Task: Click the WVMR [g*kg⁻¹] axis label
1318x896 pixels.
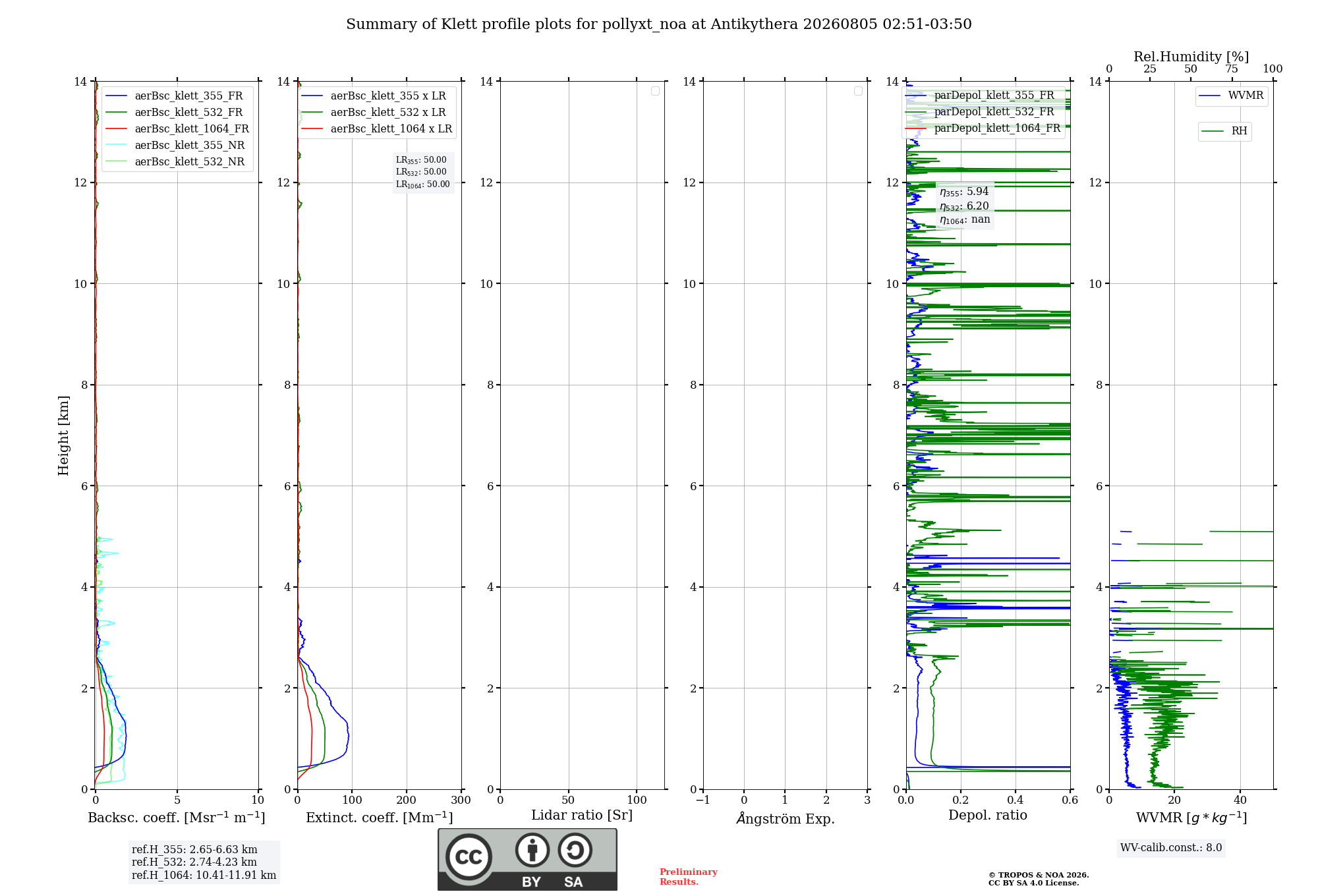Action: pos(1191,818)
